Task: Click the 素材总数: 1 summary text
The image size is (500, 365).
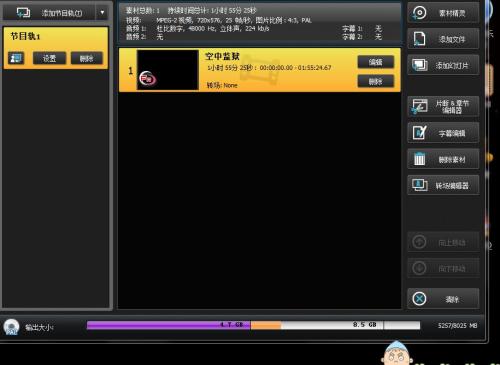Action: tap(143, 10)
